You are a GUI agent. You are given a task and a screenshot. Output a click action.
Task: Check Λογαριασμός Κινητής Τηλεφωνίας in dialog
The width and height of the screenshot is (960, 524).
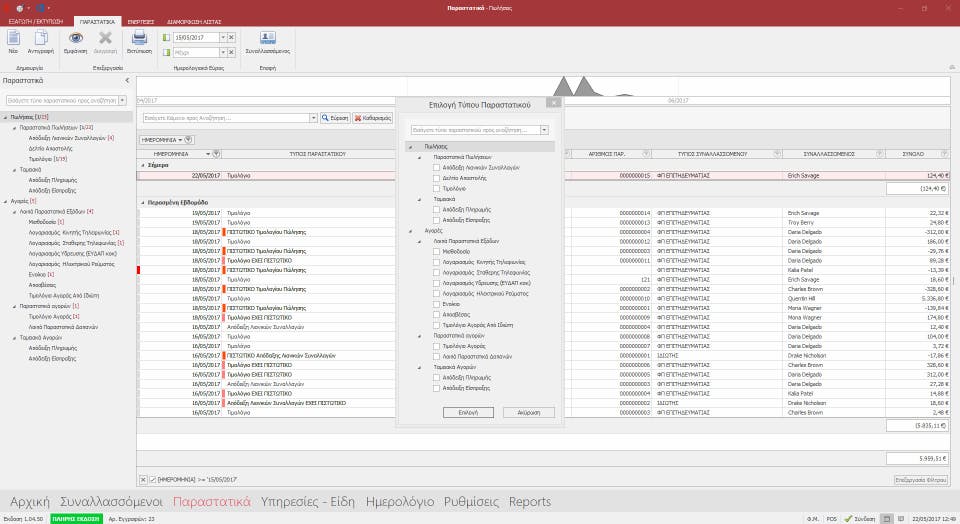pos(437,262)
